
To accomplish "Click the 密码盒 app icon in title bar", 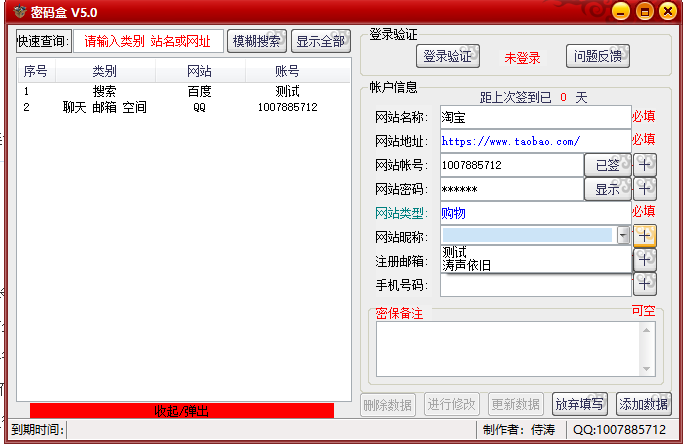I will coord(20,12).
